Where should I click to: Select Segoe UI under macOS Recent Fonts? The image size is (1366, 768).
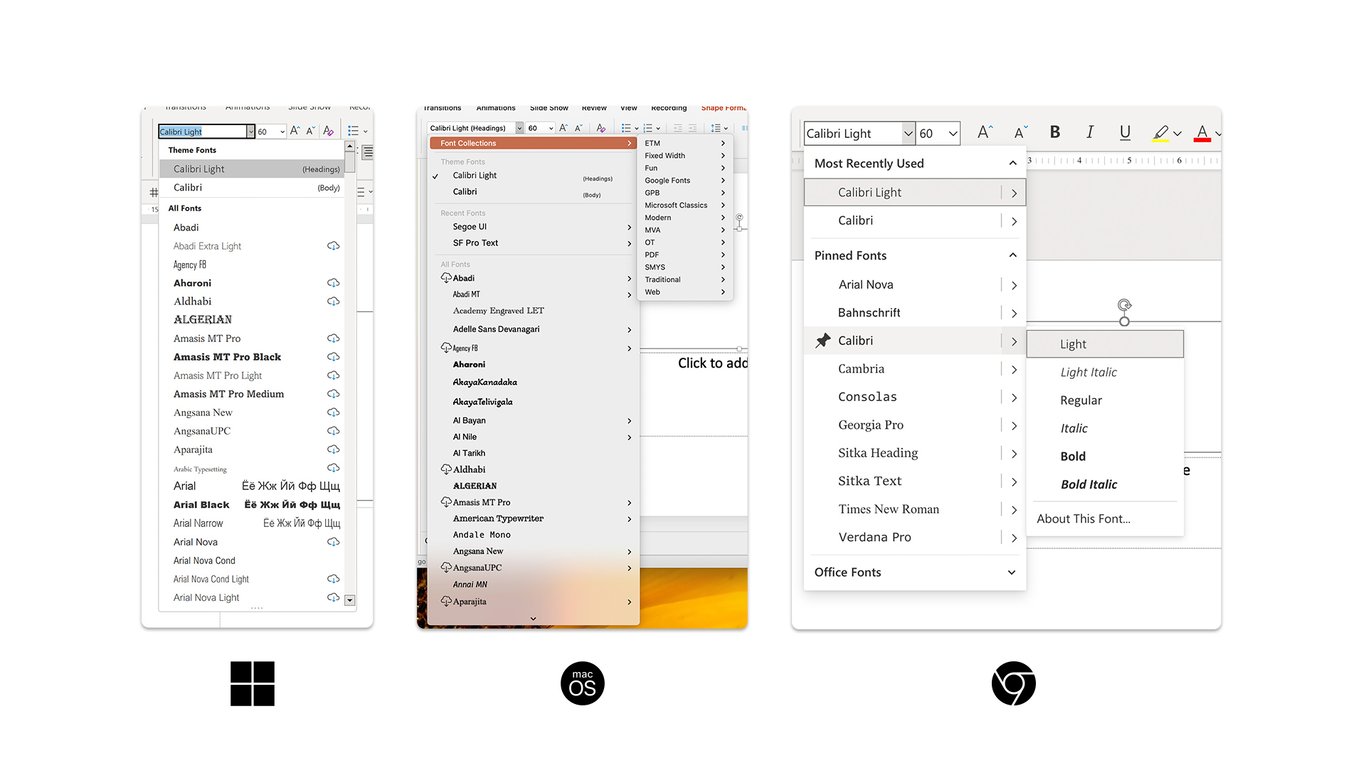click(533, 227)
